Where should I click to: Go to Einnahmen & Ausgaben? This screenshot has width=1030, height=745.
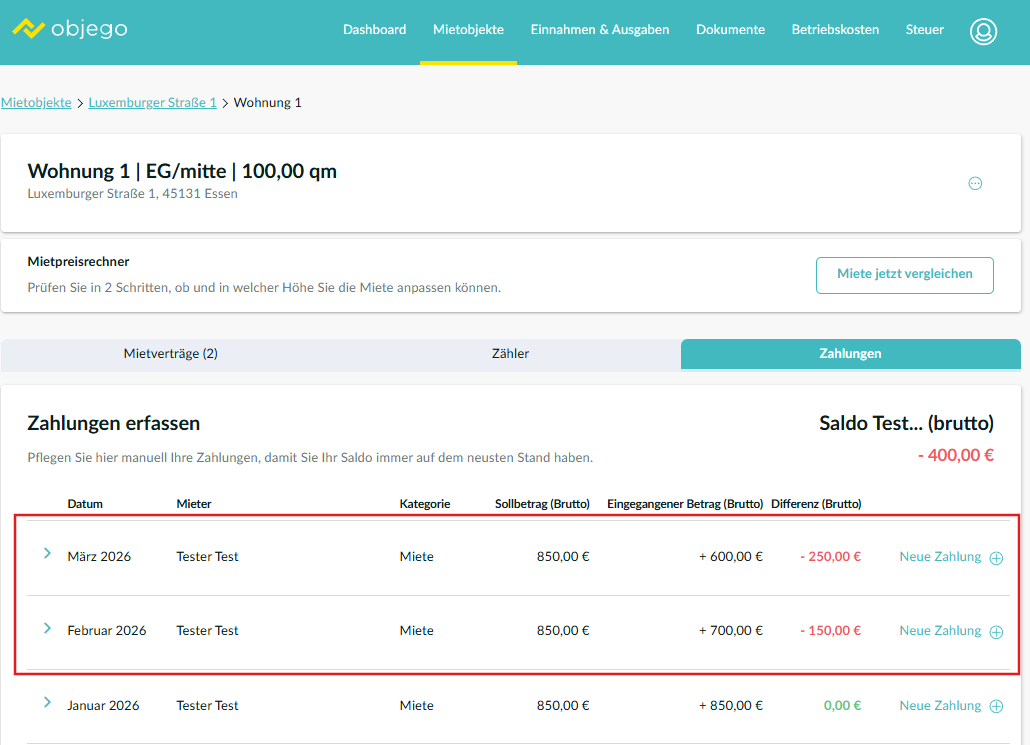pyautogui.click(x=600, y=30)
